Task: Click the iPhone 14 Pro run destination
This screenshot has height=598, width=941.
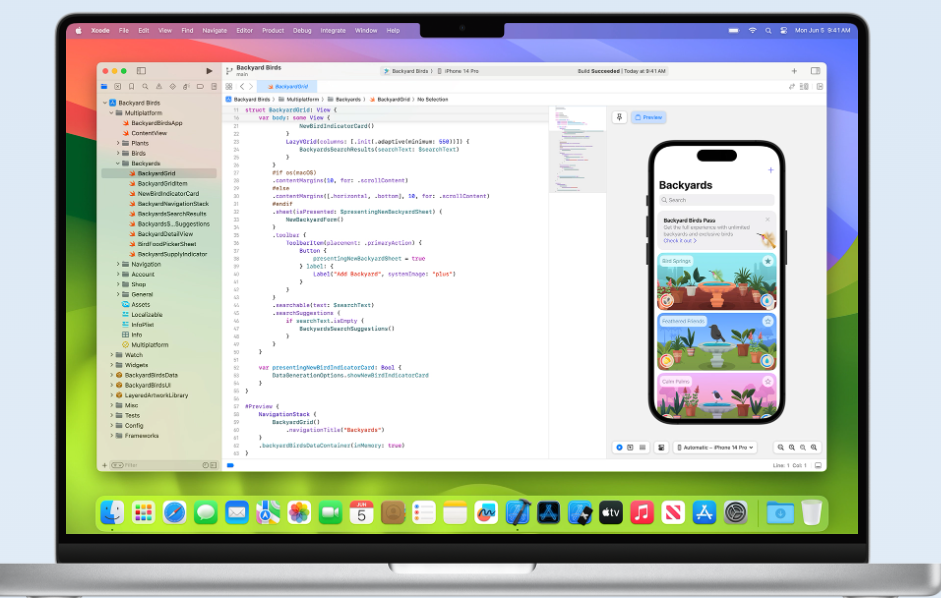Action: pos(458,71)
